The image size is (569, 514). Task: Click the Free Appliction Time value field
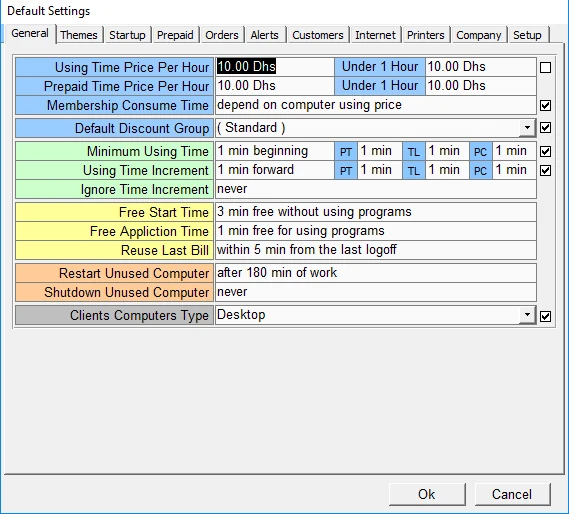point(376,231)
